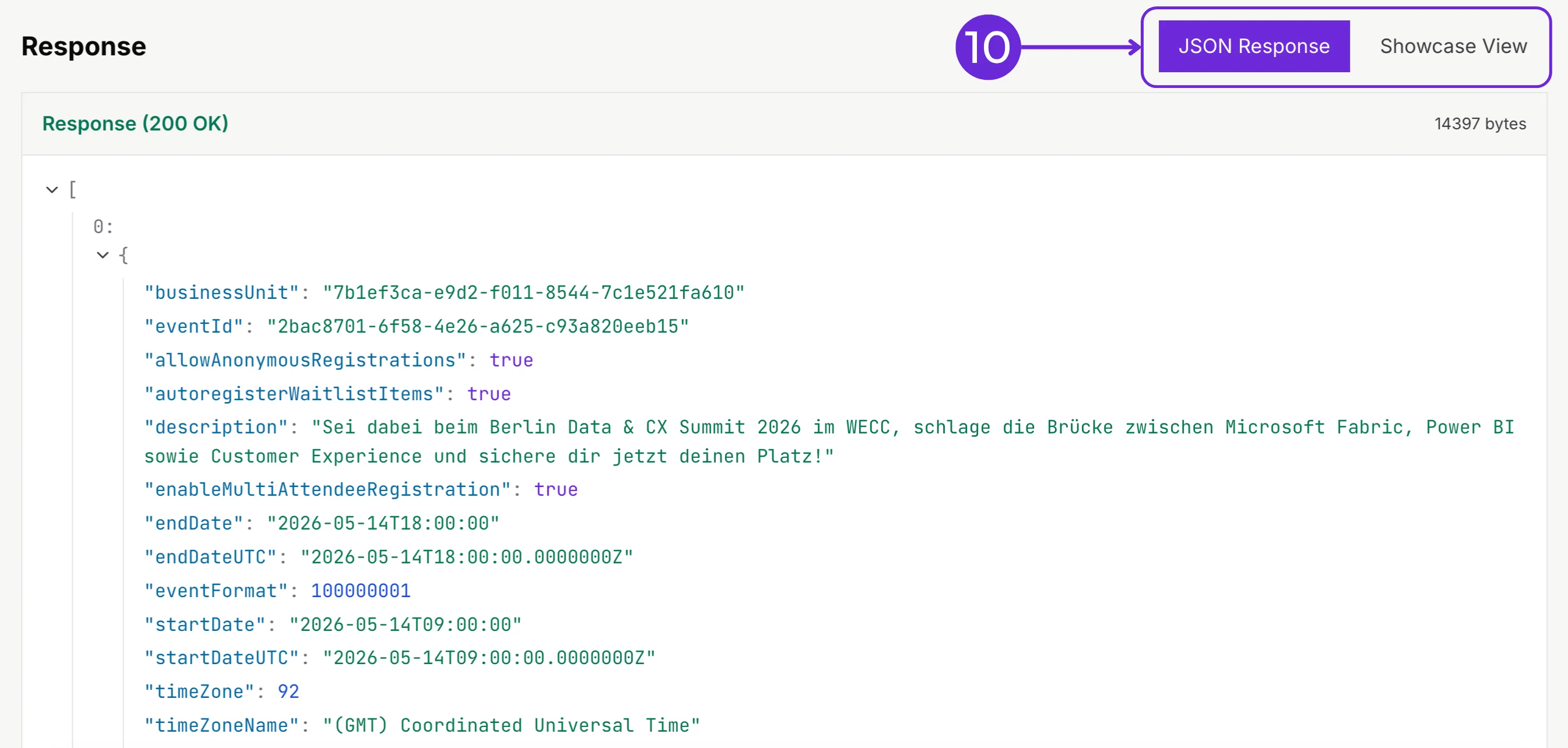Click the "description" key name
Screen dimensions: 1568x748
[216, 428]
